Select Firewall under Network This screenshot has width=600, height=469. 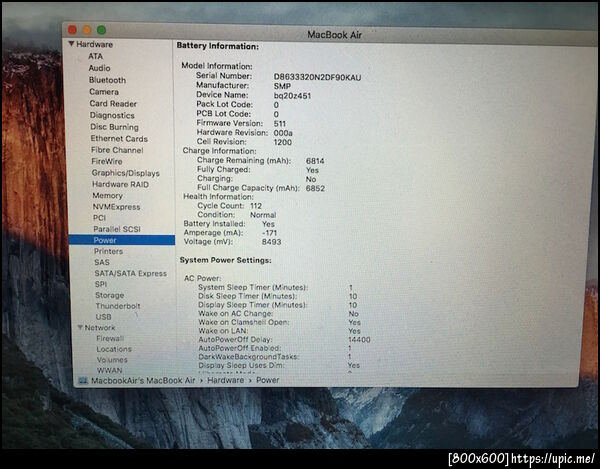(x=110, y=339)
